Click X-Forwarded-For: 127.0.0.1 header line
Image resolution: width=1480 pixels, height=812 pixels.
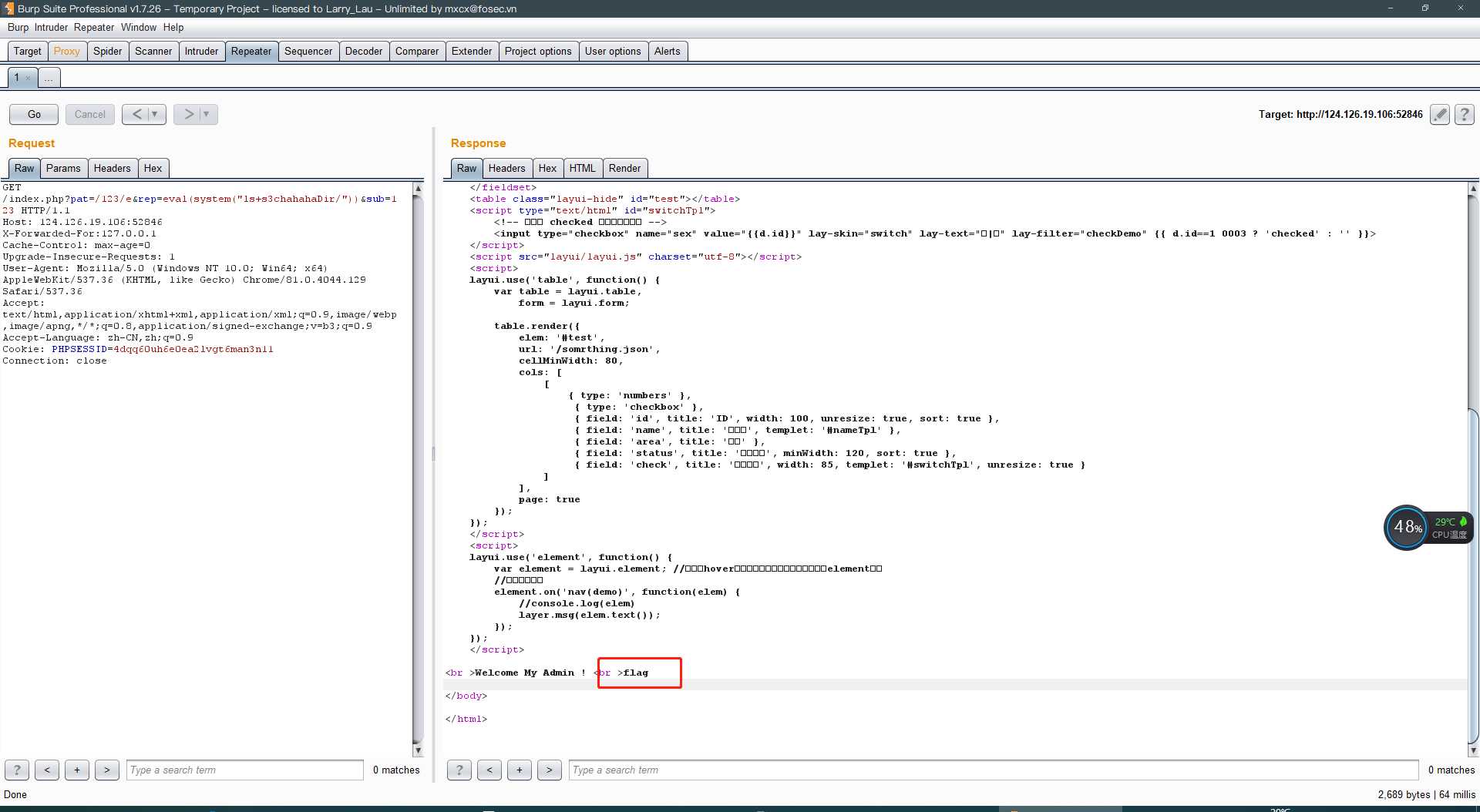point(79,233)
